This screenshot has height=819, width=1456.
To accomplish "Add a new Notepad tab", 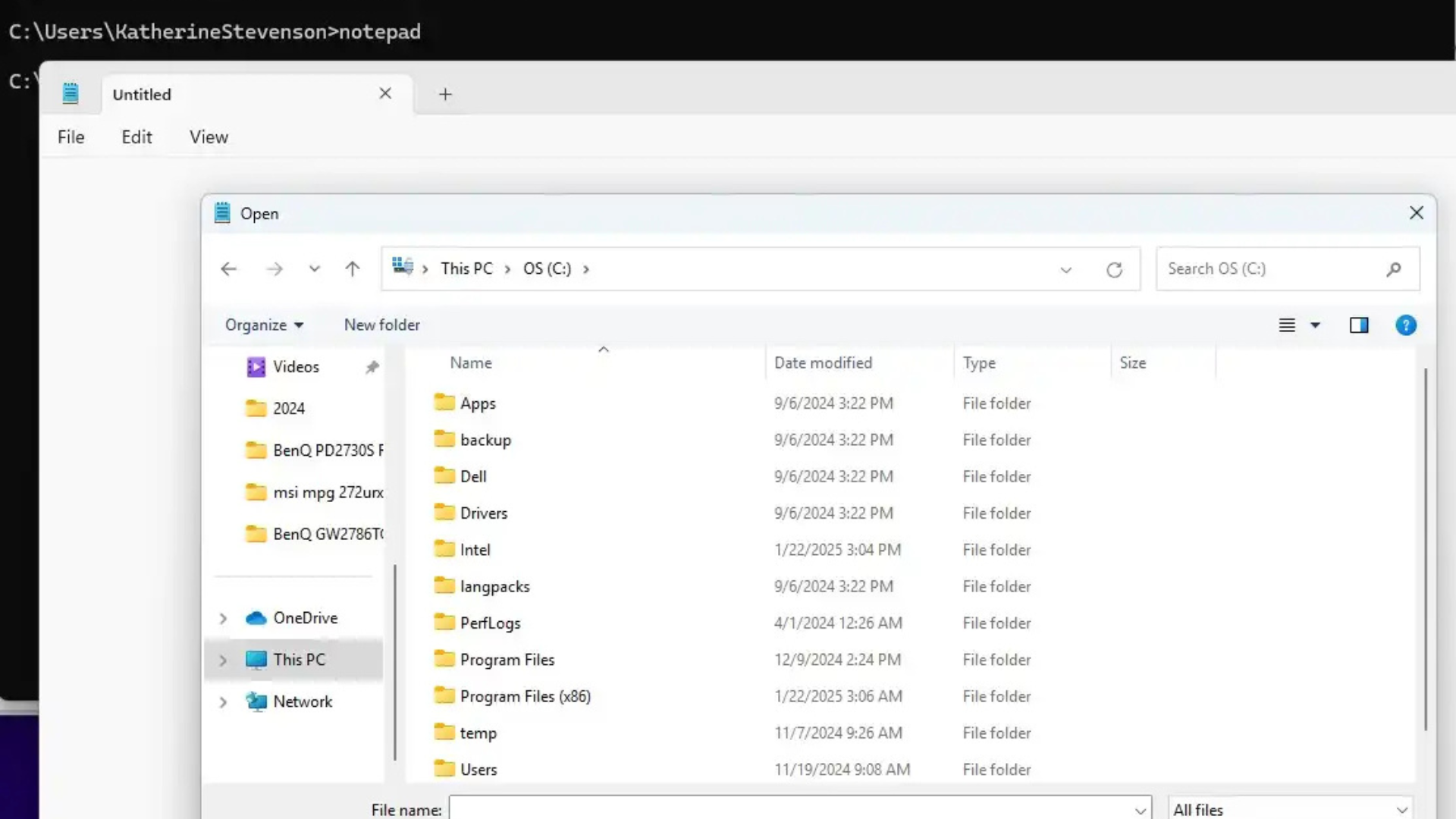I will pyautogui.click(x=445, y=94).
